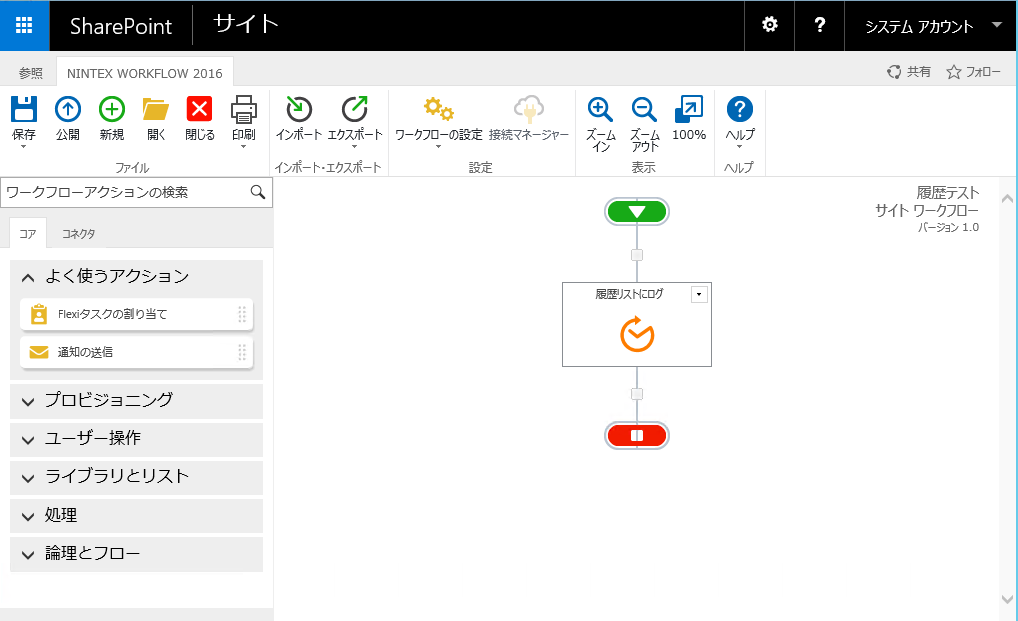Click the workflow action search field
This screenshot has height=621, width=1018.
tap(125, 192)
